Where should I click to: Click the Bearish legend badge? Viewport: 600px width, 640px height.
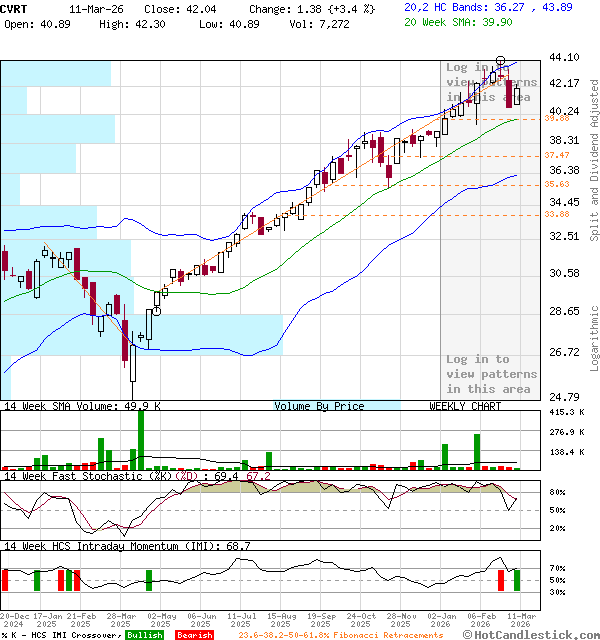[193, 635]
